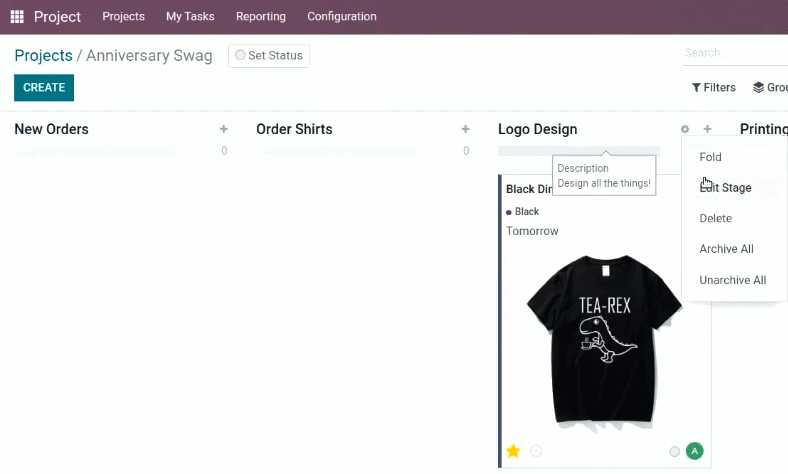Click the New Orders progress bar
Screen dimensions: 788x474
pos(95,151)
